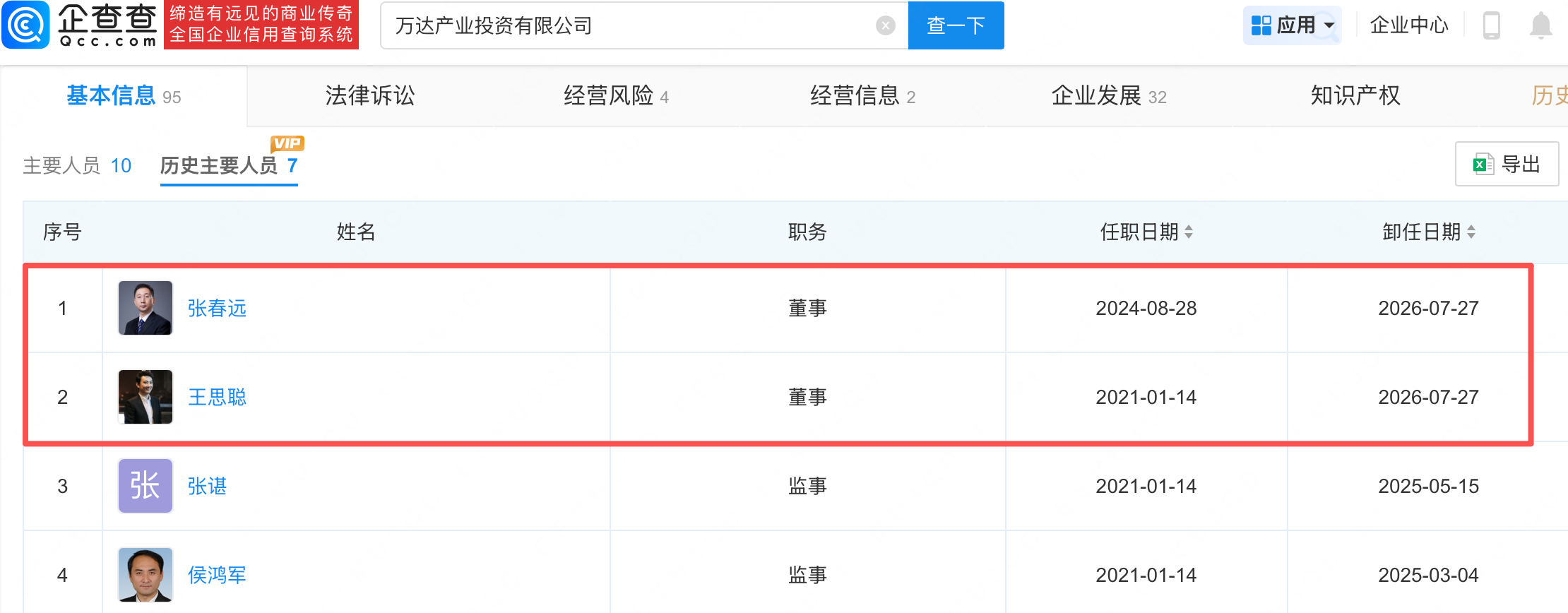Click the VIP badge icon
The image size is (1568, 613).
(287, 143)
